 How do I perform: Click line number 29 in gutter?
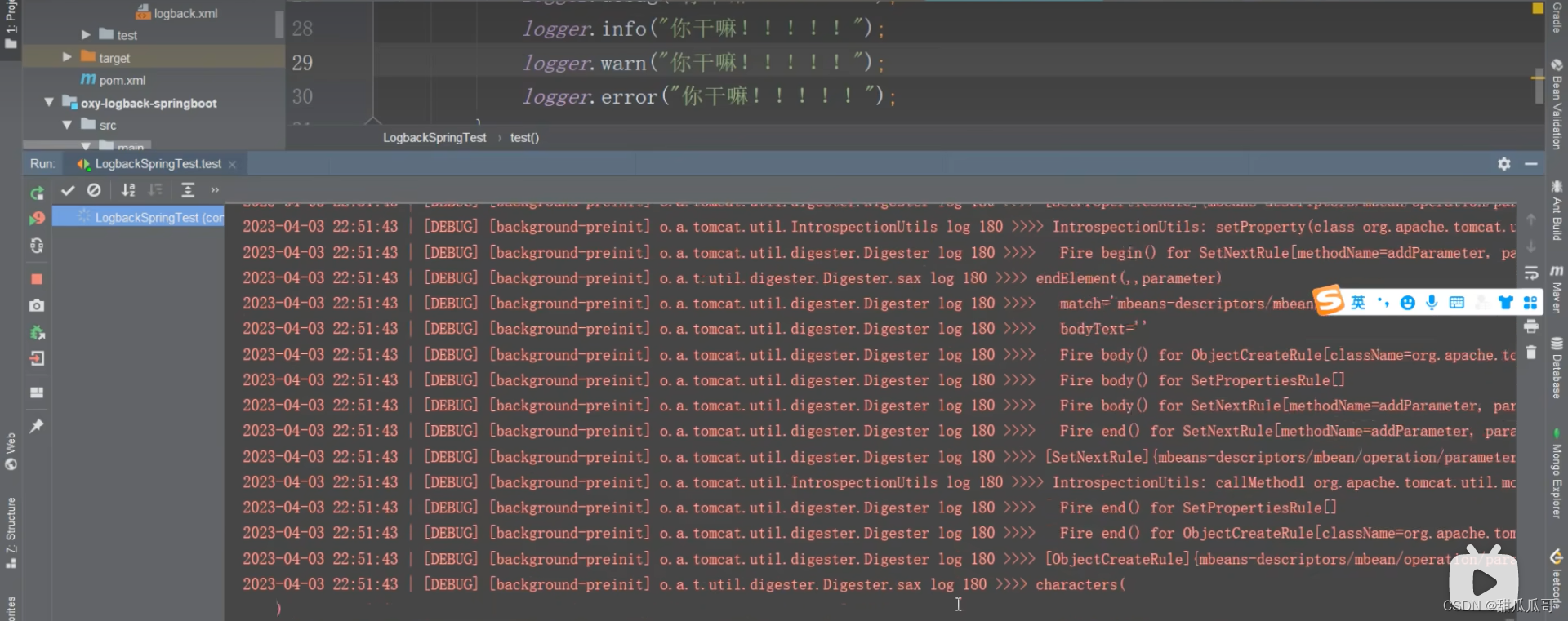[302, 63]
